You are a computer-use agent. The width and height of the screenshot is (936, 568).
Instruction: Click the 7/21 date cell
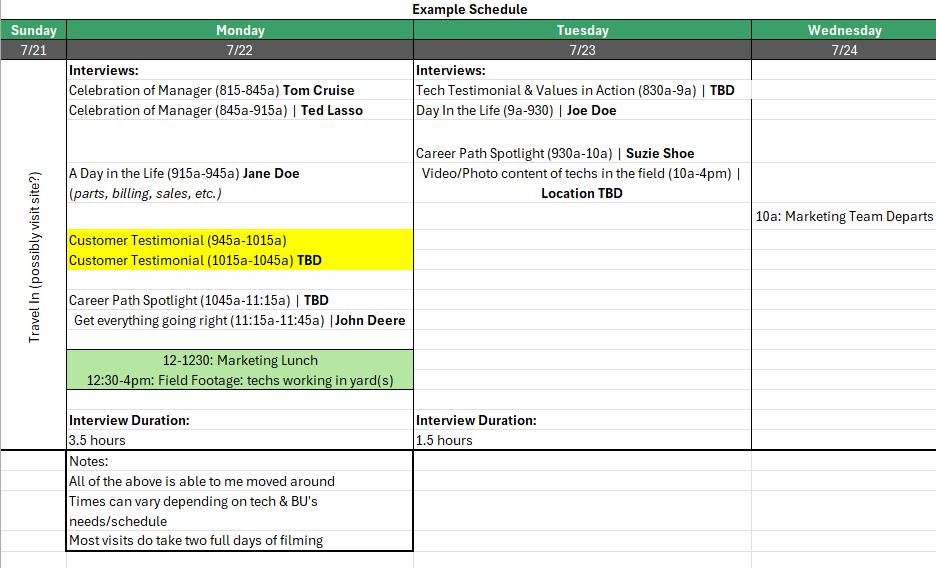pos(33,50)
